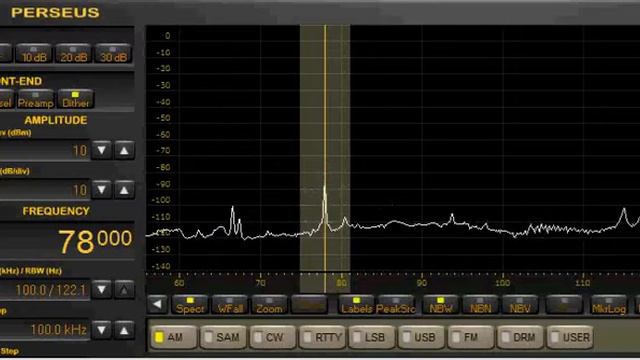Select DRM demodulation mode
Viewport: 640px width, 360px height.
pos(520,337)
